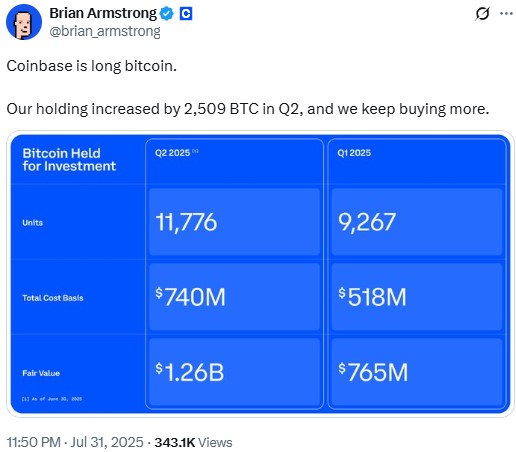Open the three-dot more options menu

pos(506,14)
